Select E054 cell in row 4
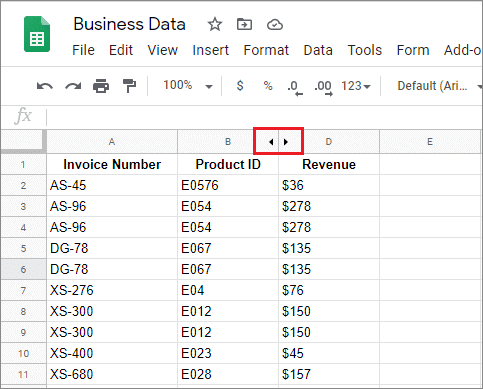 [228, 227]
